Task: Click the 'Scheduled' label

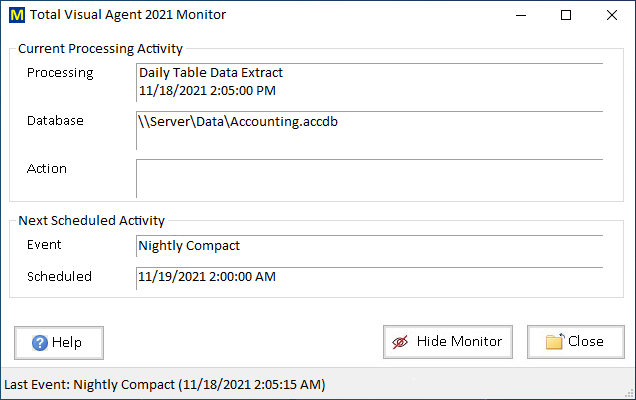Action: click(x=59, y=277)
